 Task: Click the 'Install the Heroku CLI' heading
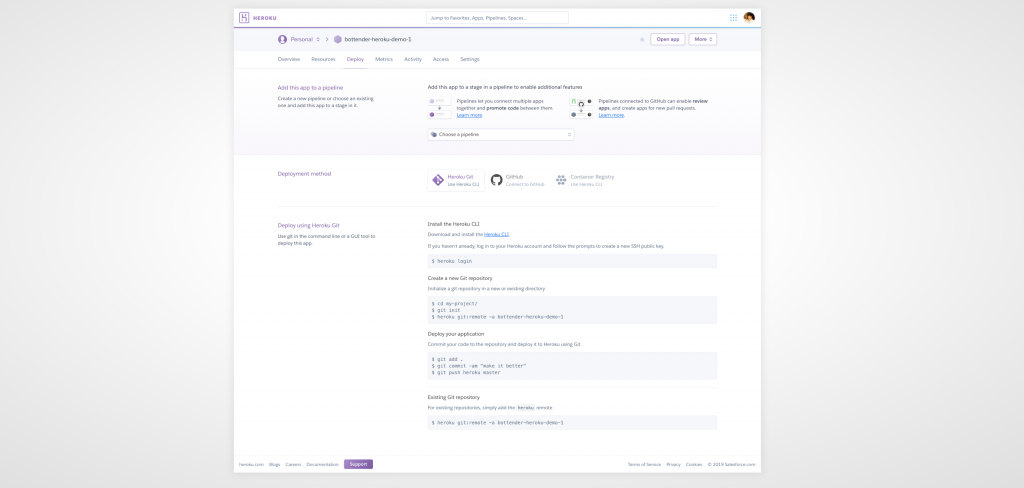click(x=453, y=223)
